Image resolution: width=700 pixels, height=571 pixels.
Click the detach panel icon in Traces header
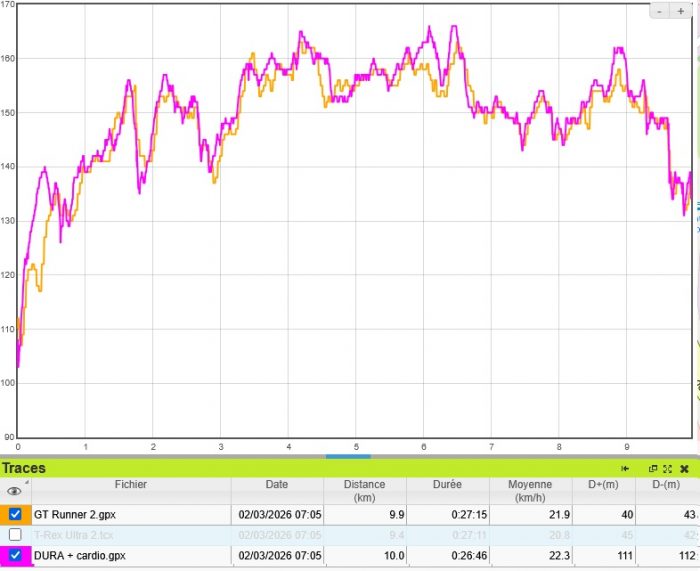tap(653, 468)
